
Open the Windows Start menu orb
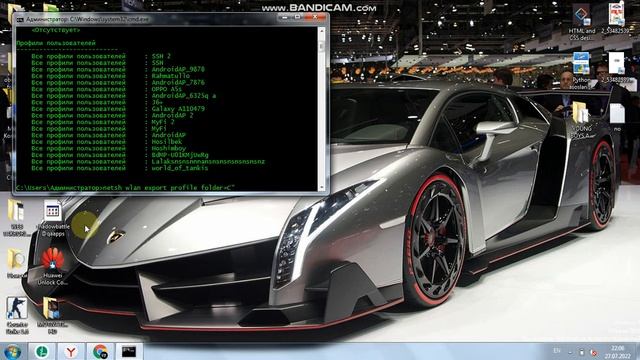point(13,351)
